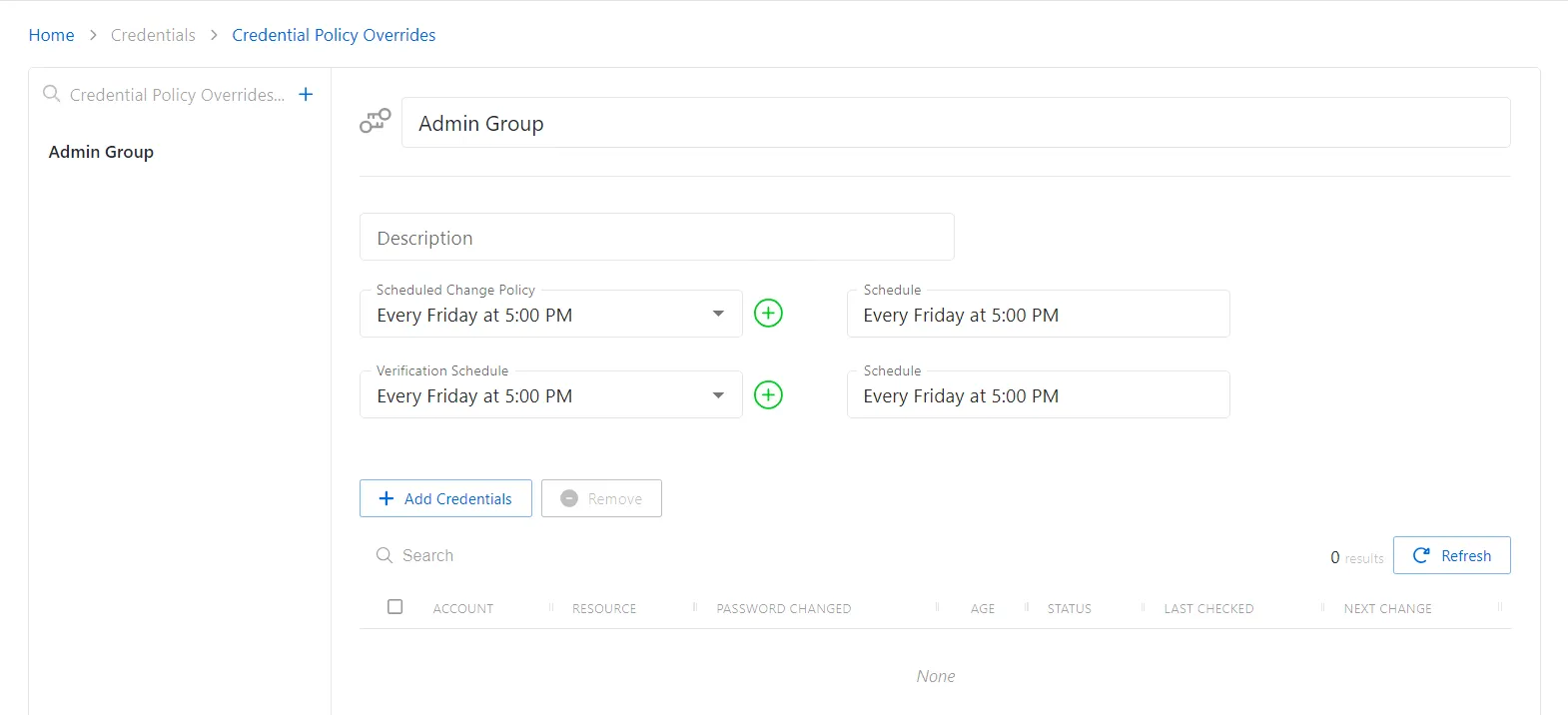The image size is (1568, 715).
Task: Sort by the RESOURCE column header
Action: tap(604, 608)
